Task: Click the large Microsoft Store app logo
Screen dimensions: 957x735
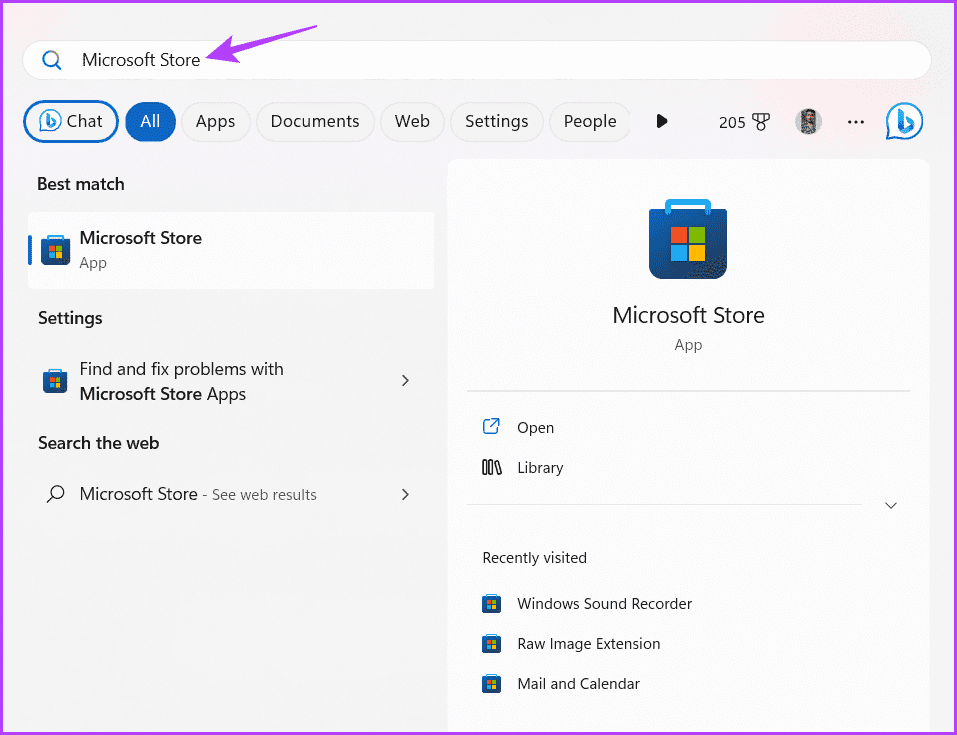Action: pyautogui.click(x=688, y=239)
